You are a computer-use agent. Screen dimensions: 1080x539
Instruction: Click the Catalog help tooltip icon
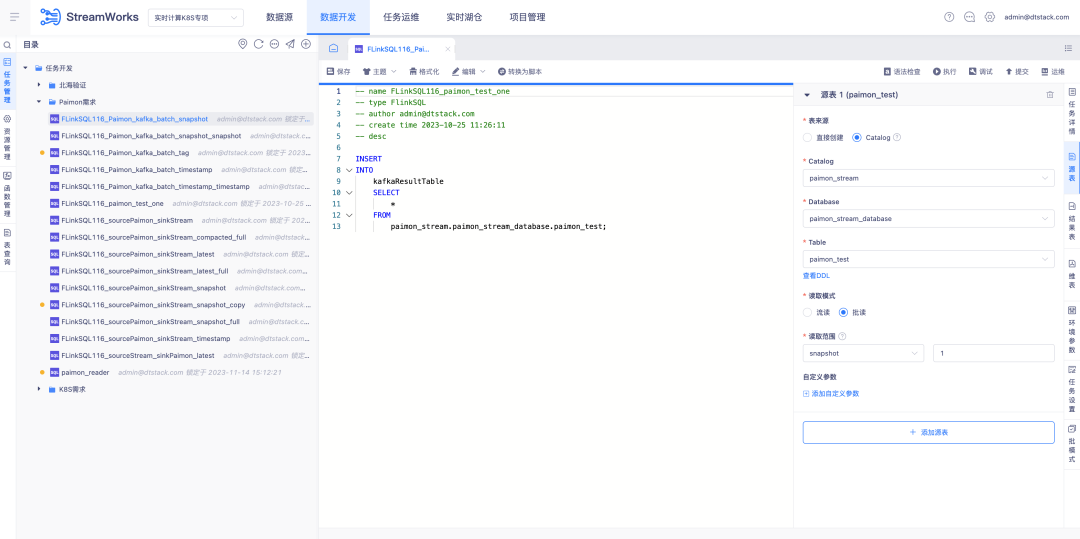click(x=897, y=137)
